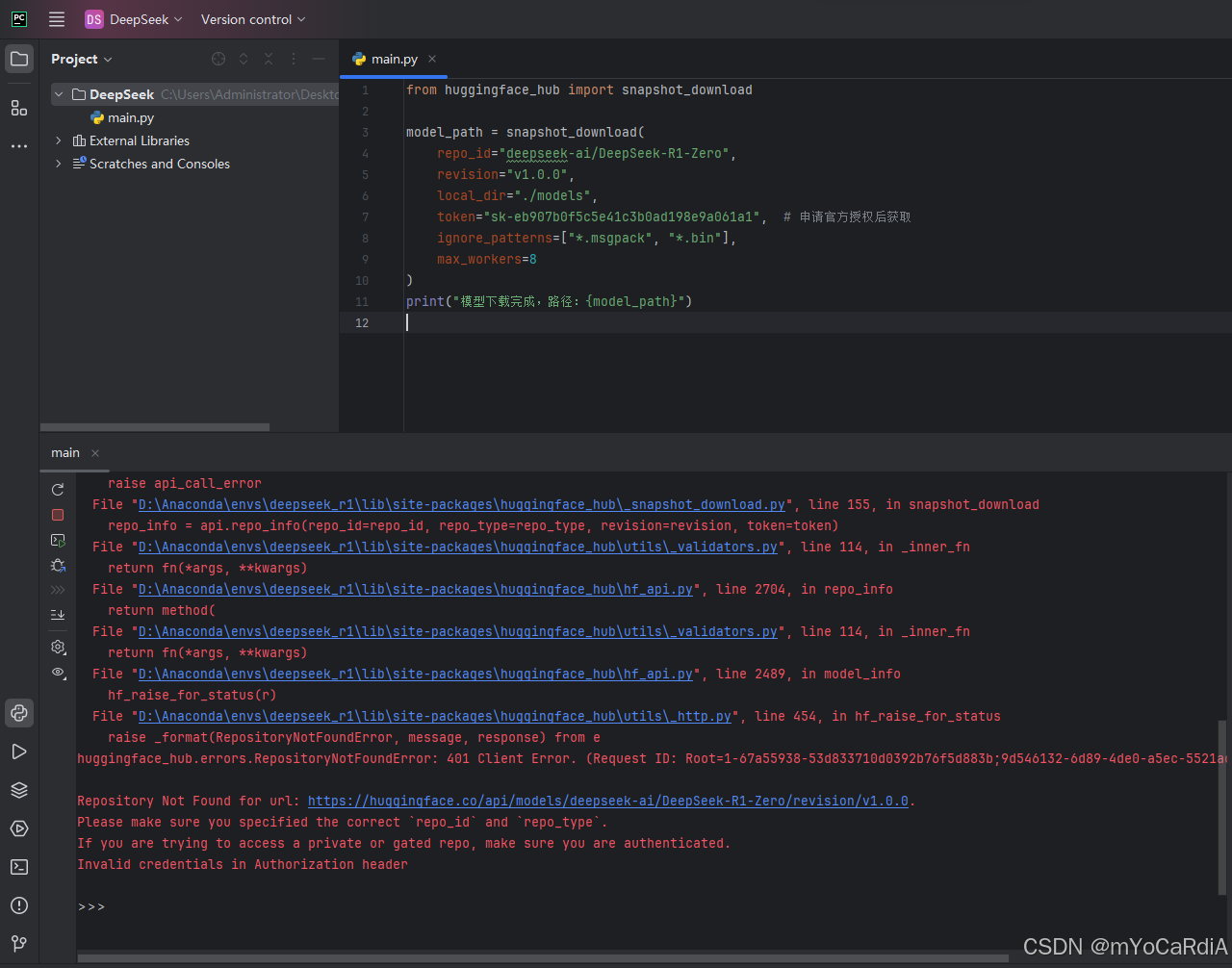Image resolution: width=1232 pixels, height=968 pixels.
Task: Open console settings gear icon
Action: [x=58, y=648]
